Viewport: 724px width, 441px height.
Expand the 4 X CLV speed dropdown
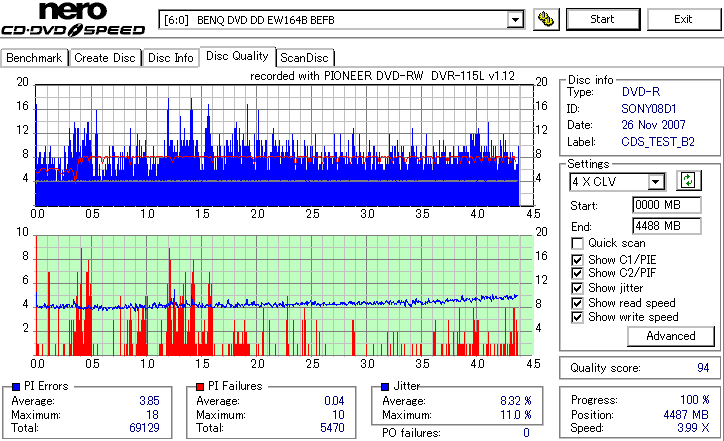coord(655,182)
